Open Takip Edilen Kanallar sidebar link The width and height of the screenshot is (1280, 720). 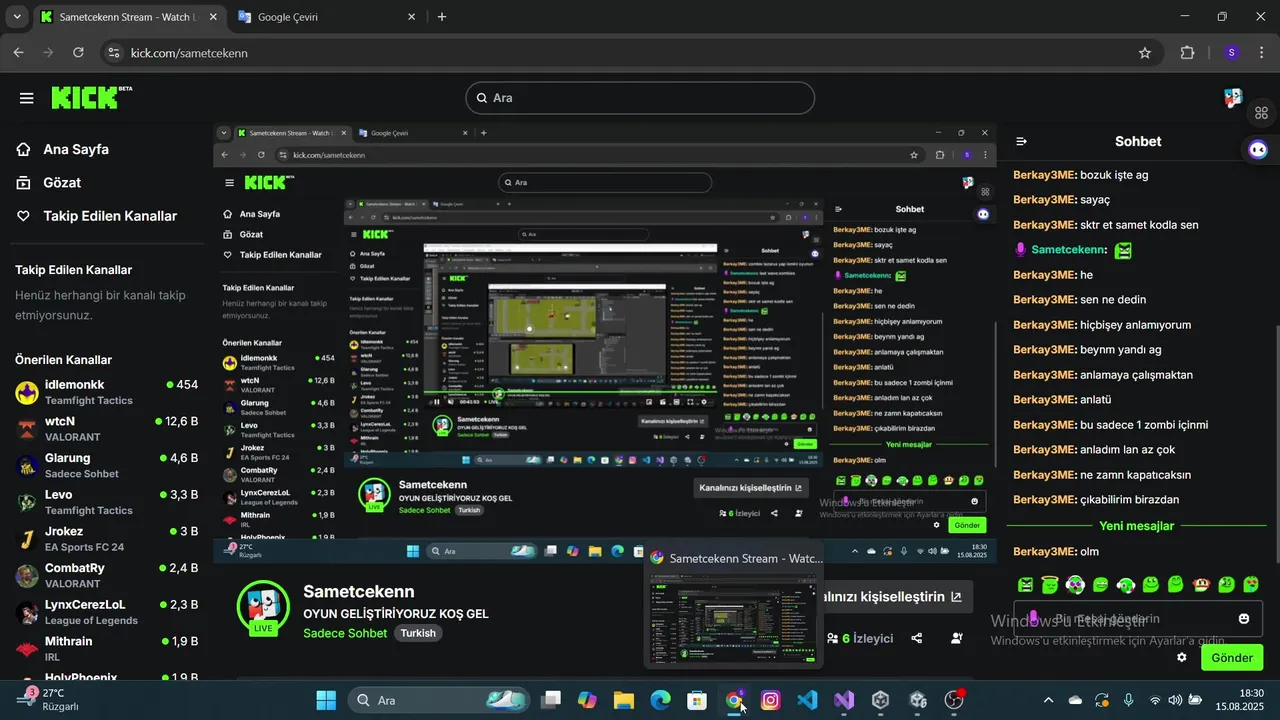(x=96, y=216)
